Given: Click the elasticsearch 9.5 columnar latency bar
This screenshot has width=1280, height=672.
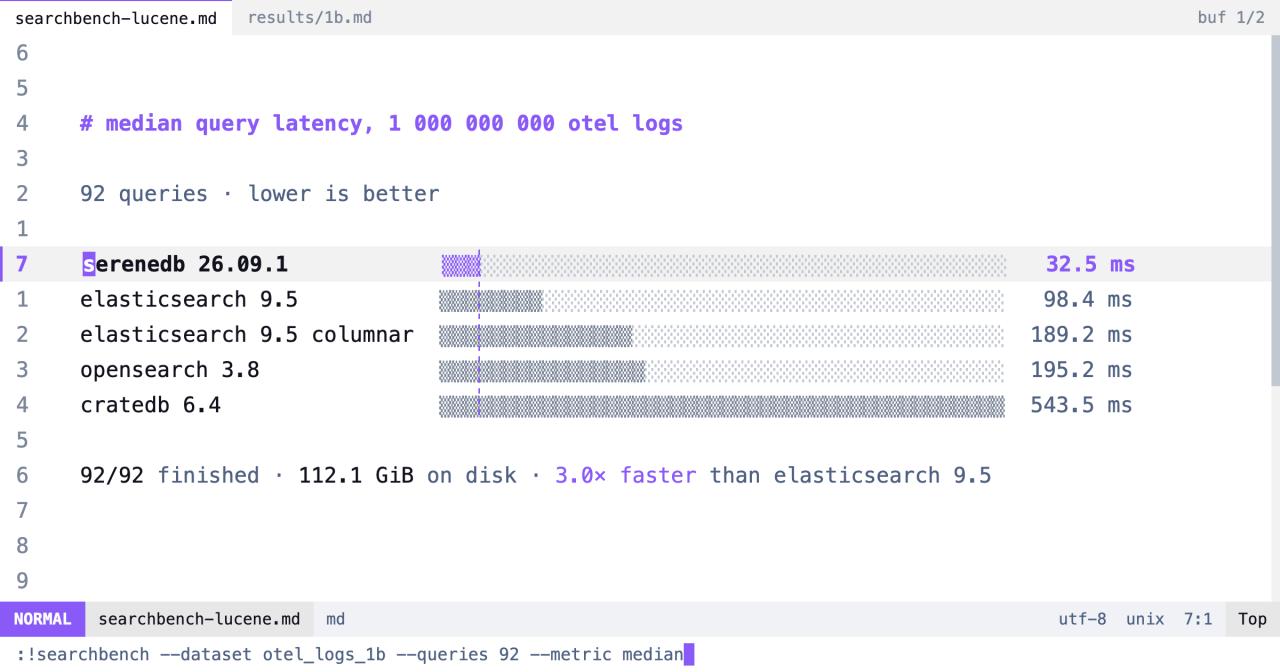Looking at the screenshot, I should pos(536,335).
